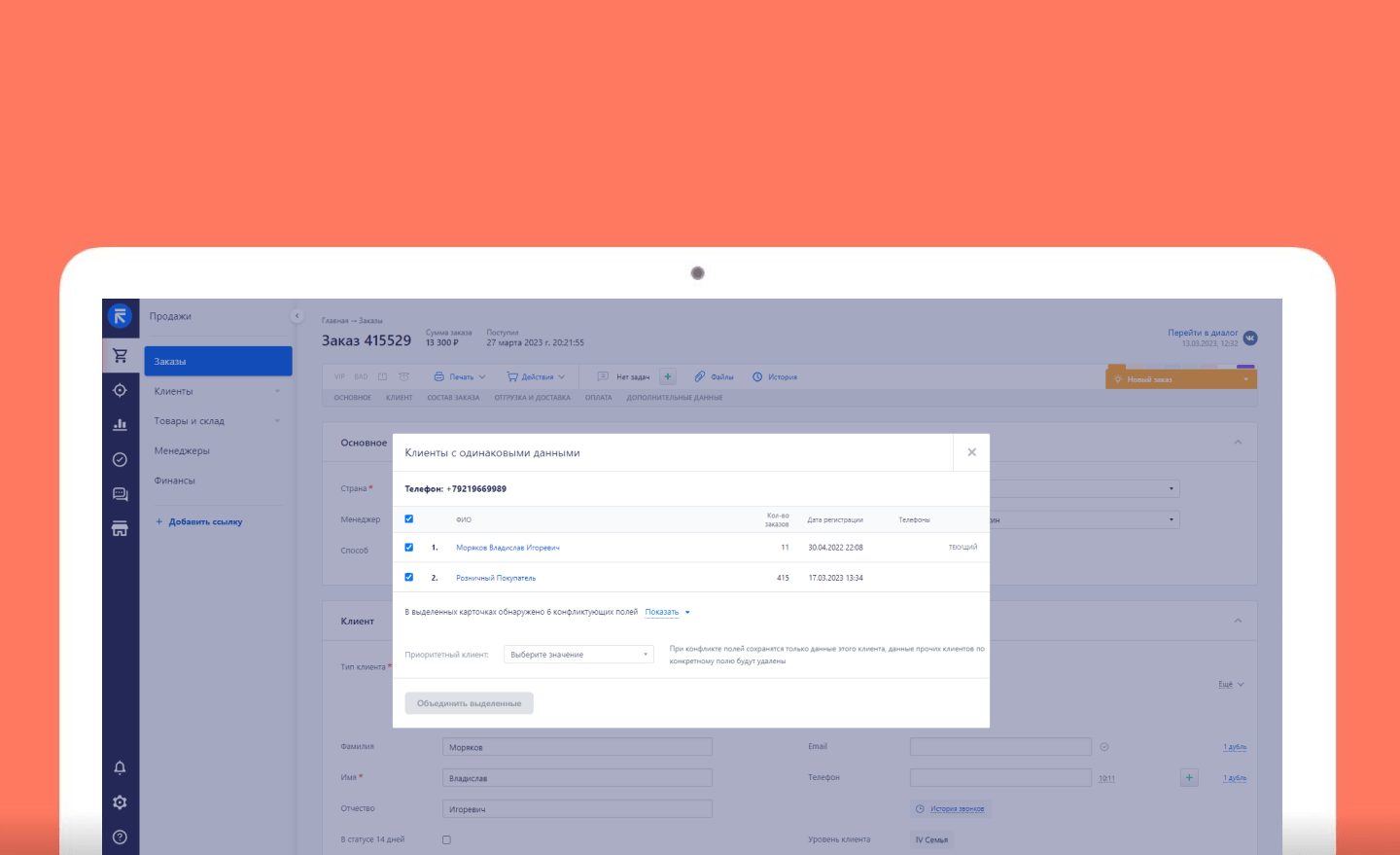
Task: Open the chat messages sidebar icon
Action: (120, 494)
